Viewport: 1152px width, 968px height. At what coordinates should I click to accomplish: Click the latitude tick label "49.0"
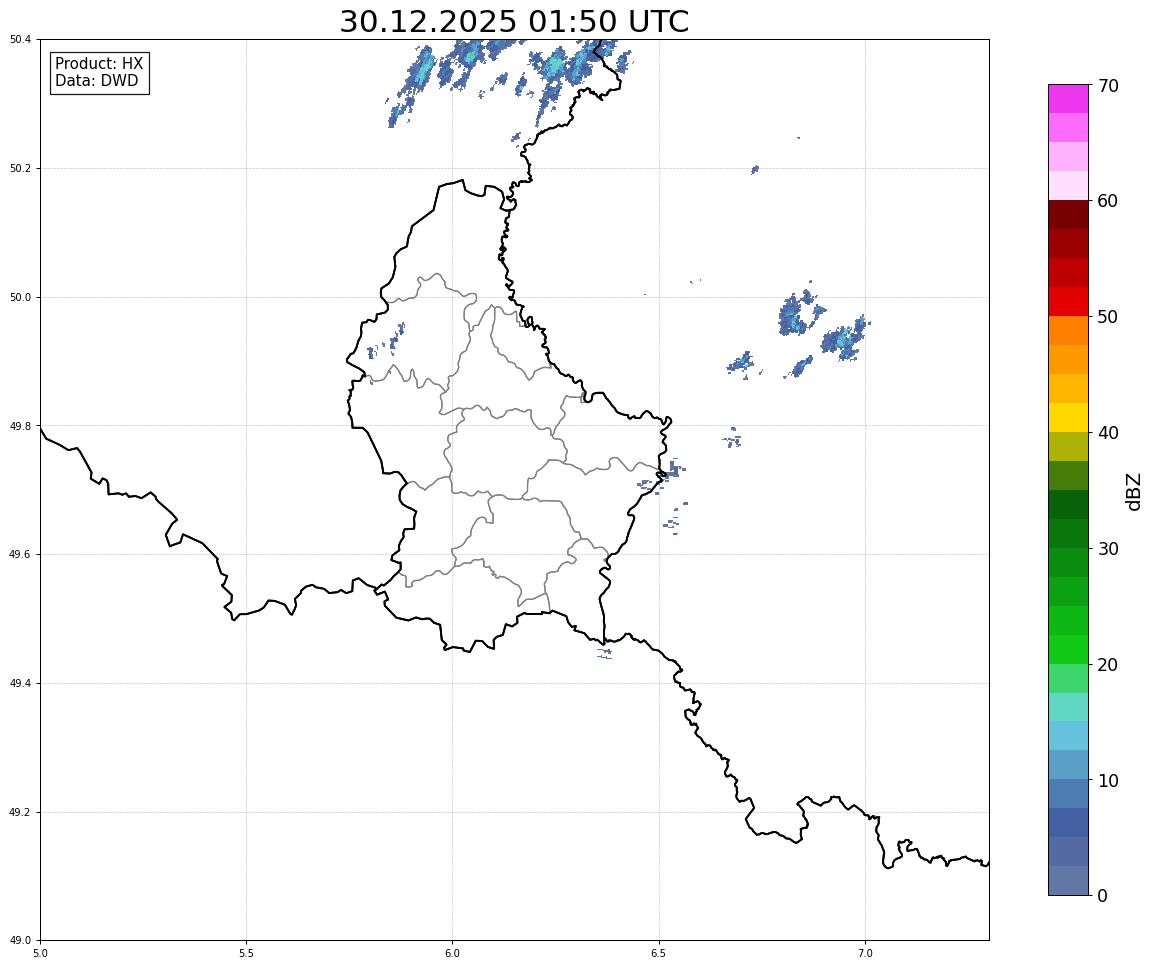point(20,941)
